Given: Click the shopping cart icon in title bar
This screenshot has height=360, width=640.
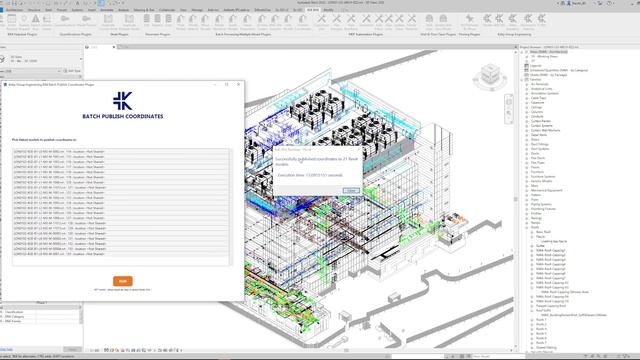Looking at the screenshot, I should click(x=600, y=3).
